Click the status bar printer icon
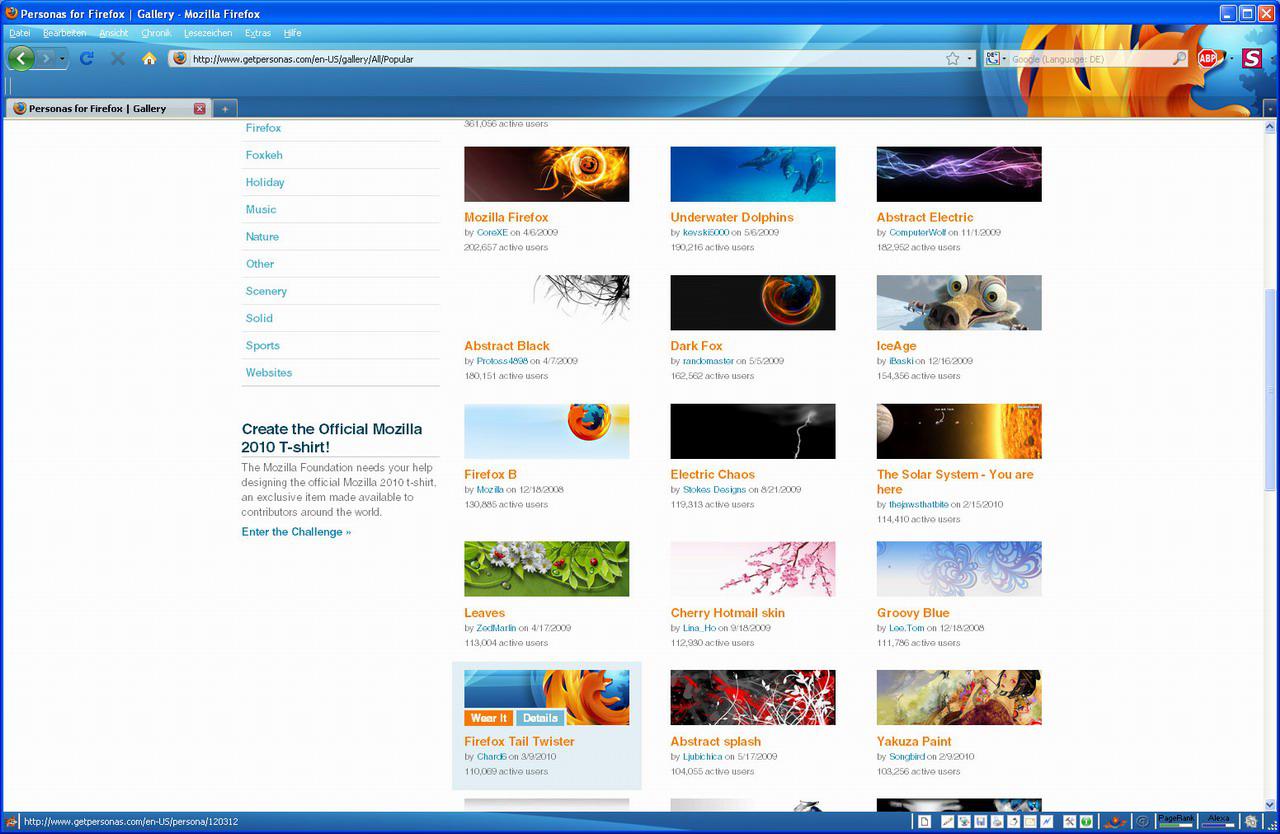The height and width of the screenshot is (834, 1280). [997, 822]
